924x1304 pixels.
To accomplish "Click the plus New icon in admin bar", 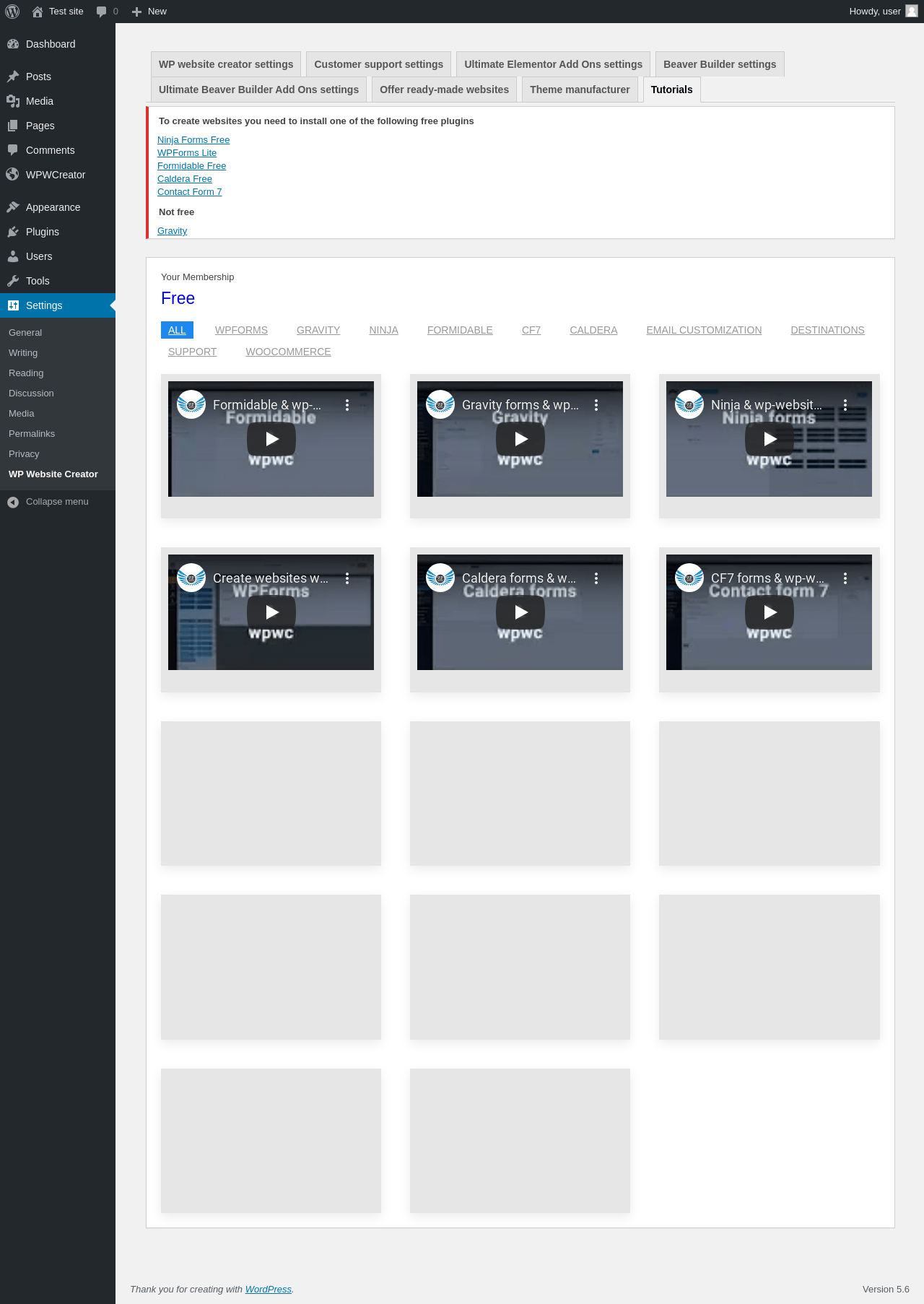I will [x=136, y=12].
